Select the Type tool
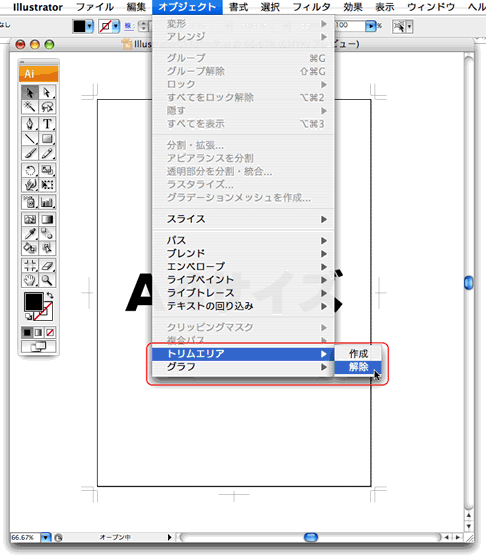The height and width of the screenshot is (556, 486). coord(47,124)
